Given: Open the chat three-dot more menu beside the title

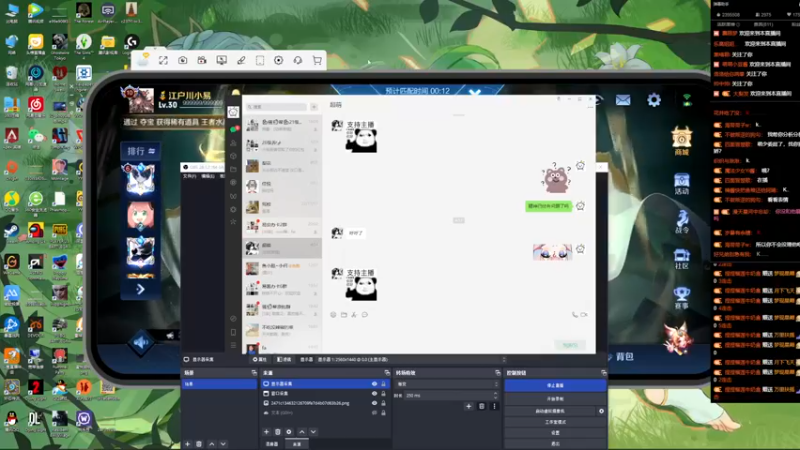Looking at the screenshot, I should pos(590,105).
